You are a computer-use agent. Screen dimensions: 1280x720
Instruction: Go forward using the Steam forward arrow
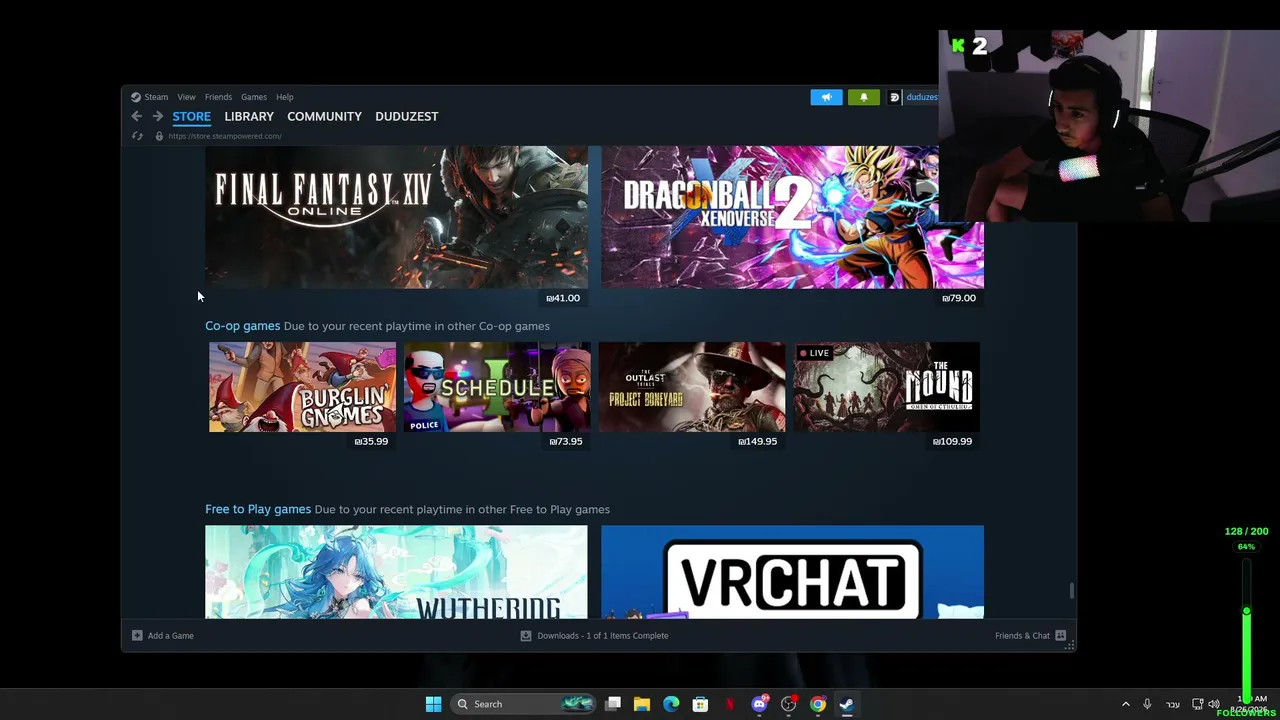point(158,116)
